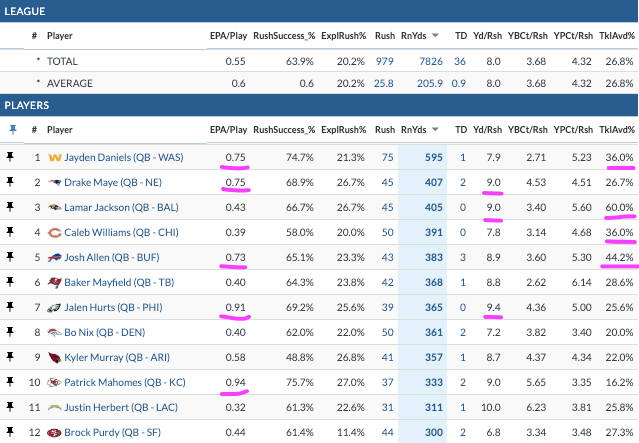Open Josh Allen player link
Image resolution: width=639 pixels, height=443 pixels.
[x=112, y=257]
